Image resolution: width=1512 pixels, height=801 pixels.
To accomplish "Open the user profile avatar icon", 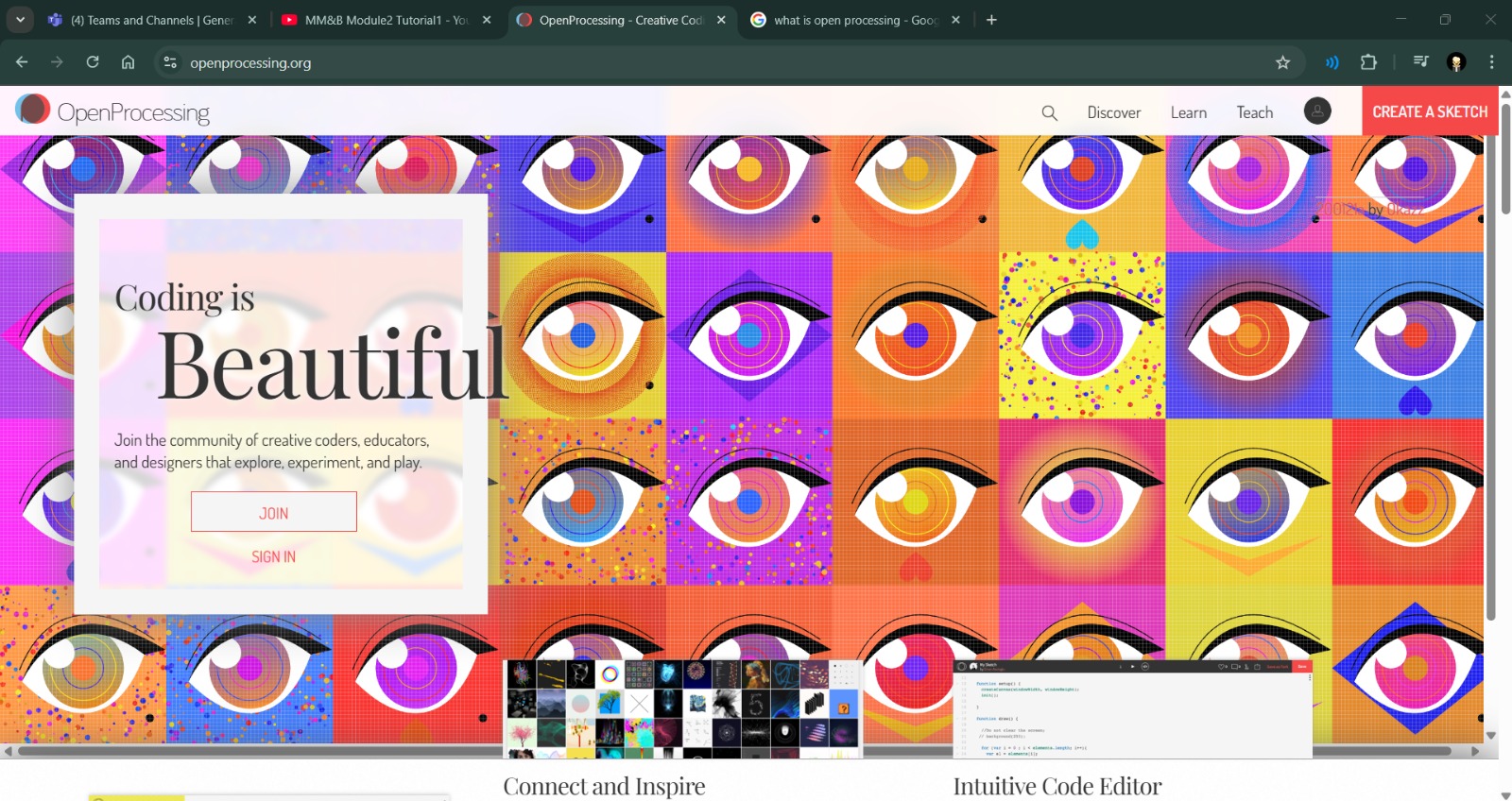I will 1317,111.
